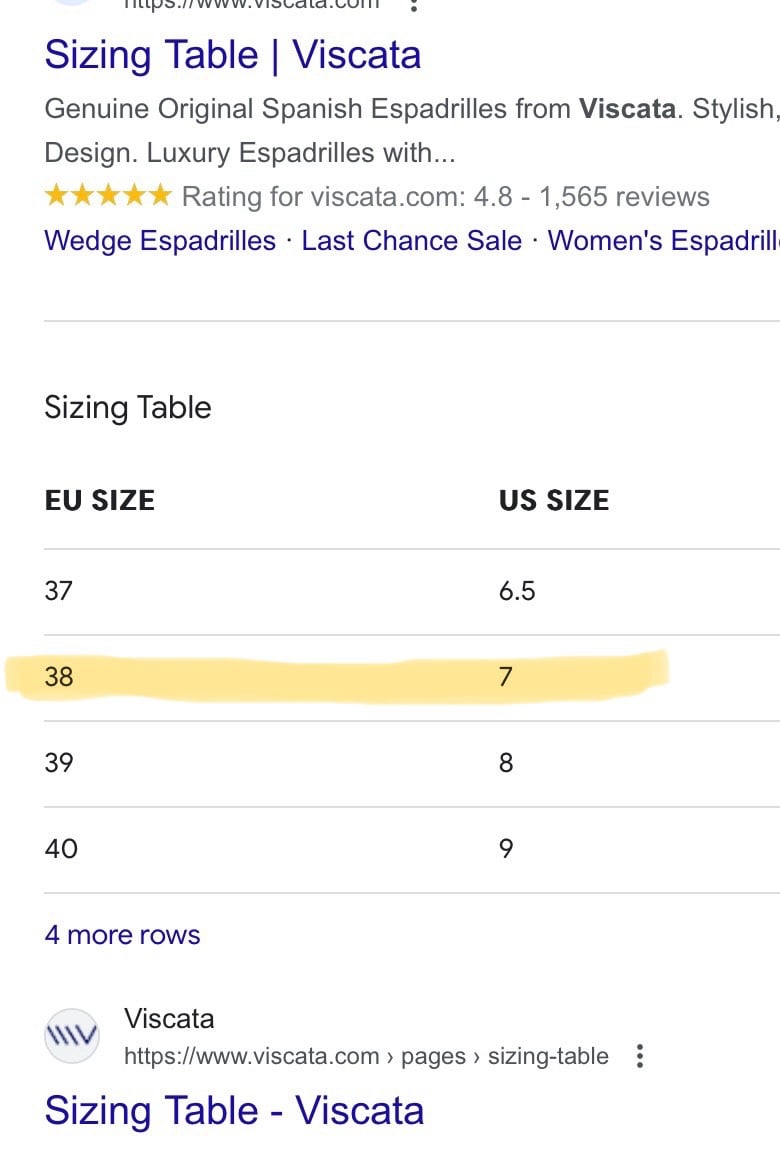Open three-dot menu of the top result
This screenshot has width=780, height=1171.
point(413,6)
